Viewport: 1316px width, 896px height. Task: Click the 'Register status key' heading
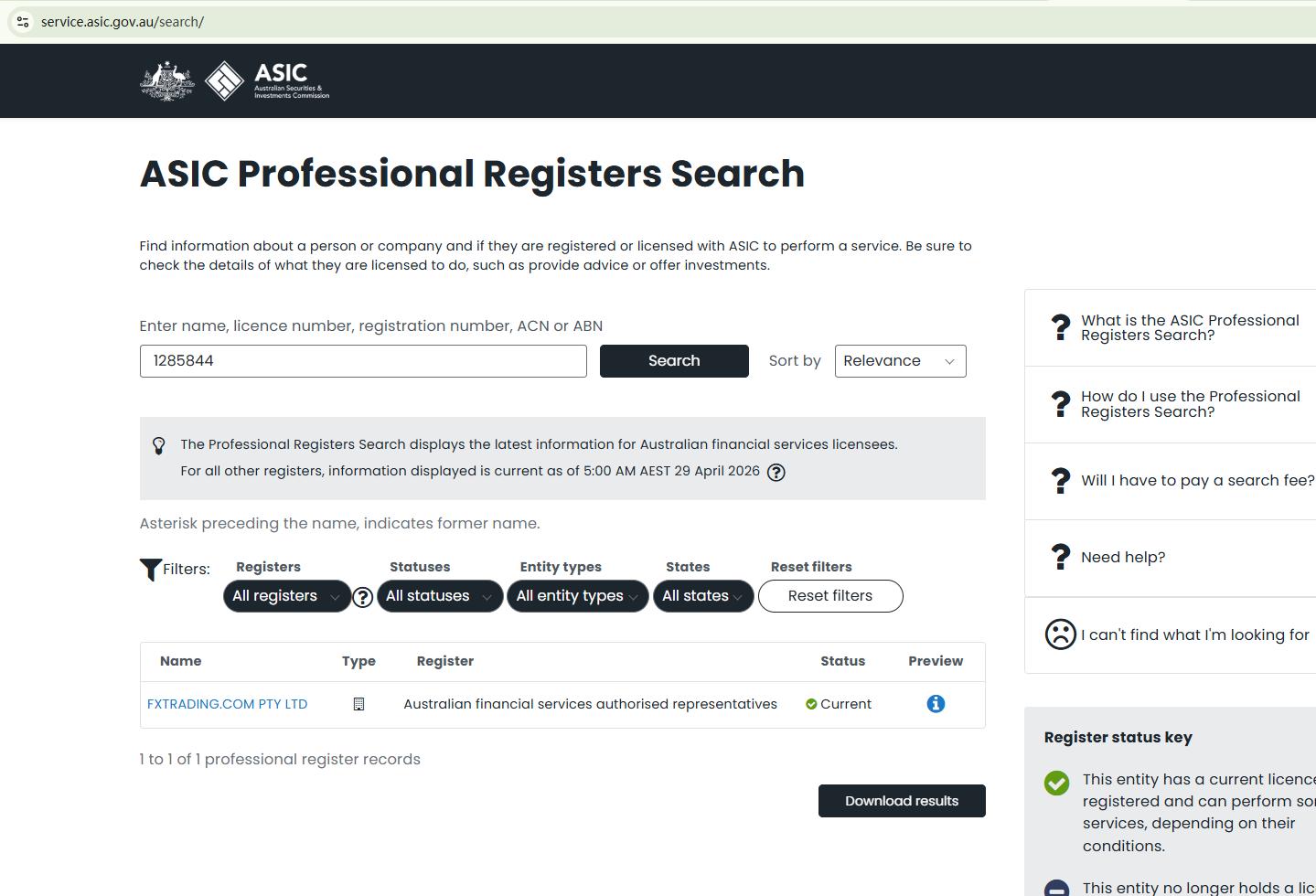point(1118,738)
